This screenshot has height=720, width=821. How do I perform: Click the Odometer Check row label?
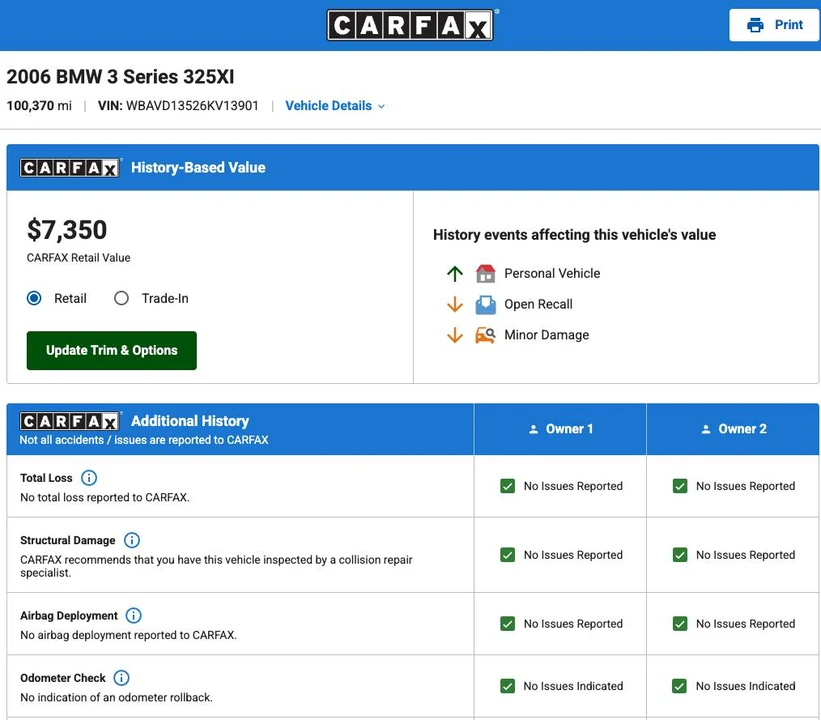[63, 678]
